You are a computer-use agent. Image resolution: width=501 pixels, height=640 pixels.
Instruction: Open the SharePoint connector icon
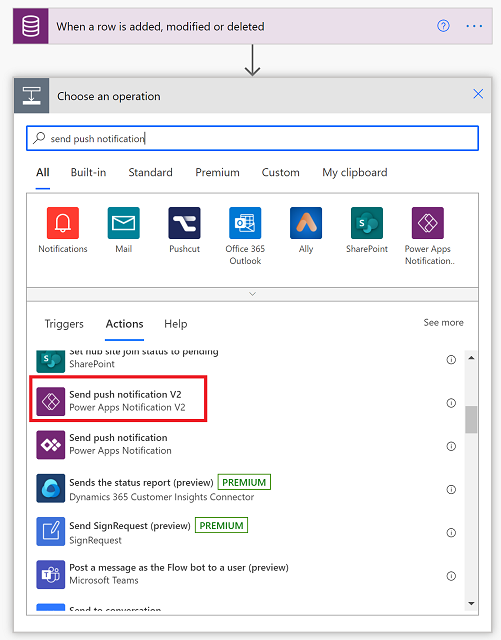click(x=367, y=223)
